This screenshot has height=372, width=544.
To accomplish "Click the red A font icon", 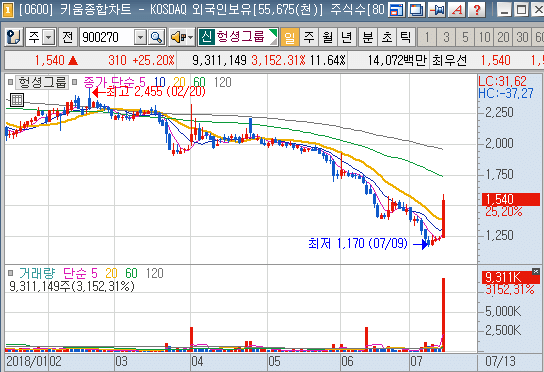I will 457,10.
